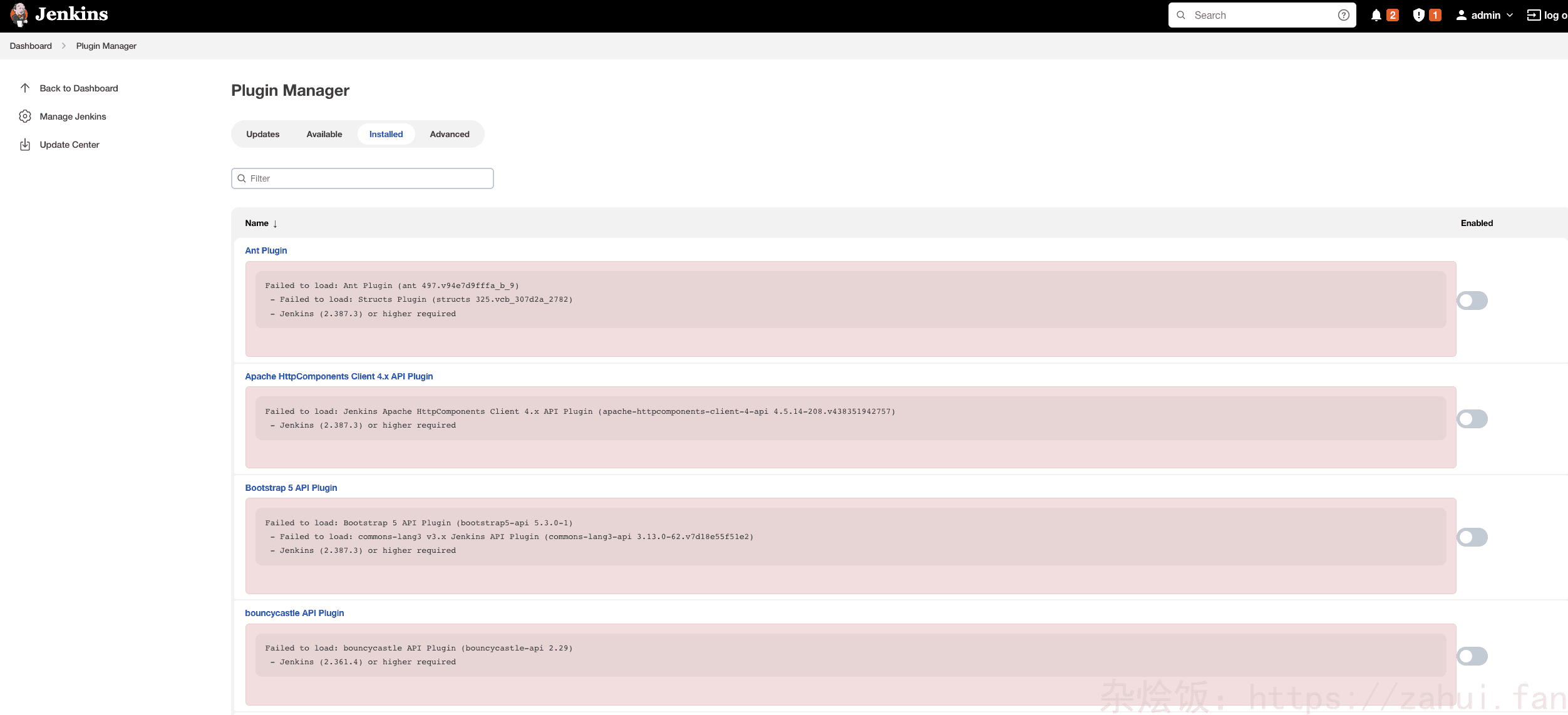Switch to the Advanced tab
The width and height of the screenshot is (1568, 715).
[x=449, y=134]
